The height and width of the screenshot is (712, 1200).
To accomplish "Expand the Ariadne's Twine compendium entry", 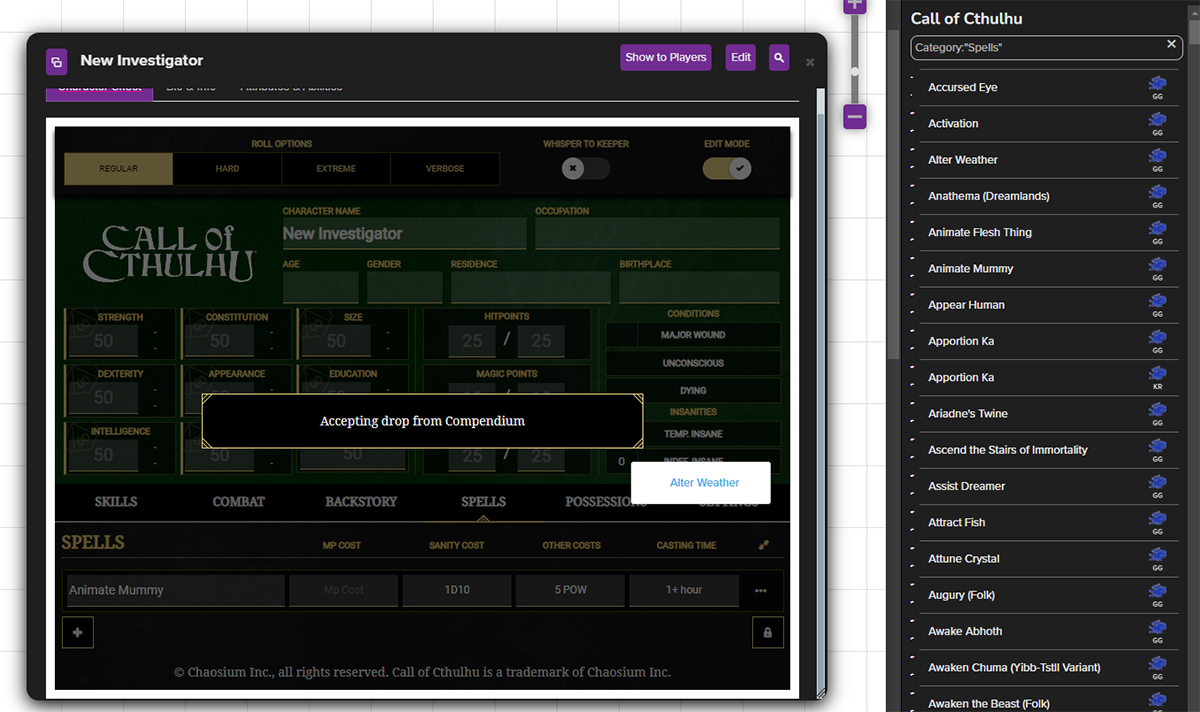I will click(x=967, y=414).
